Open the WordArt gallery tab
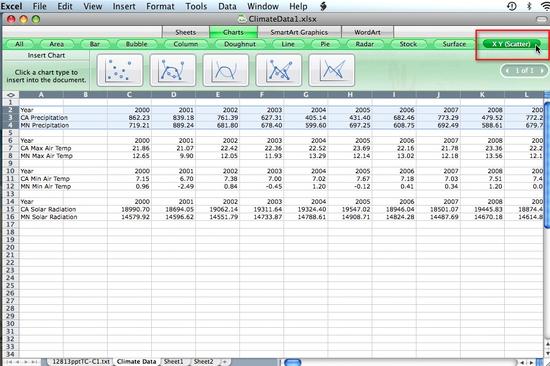 pyautogui.click(x=367, y=32)
